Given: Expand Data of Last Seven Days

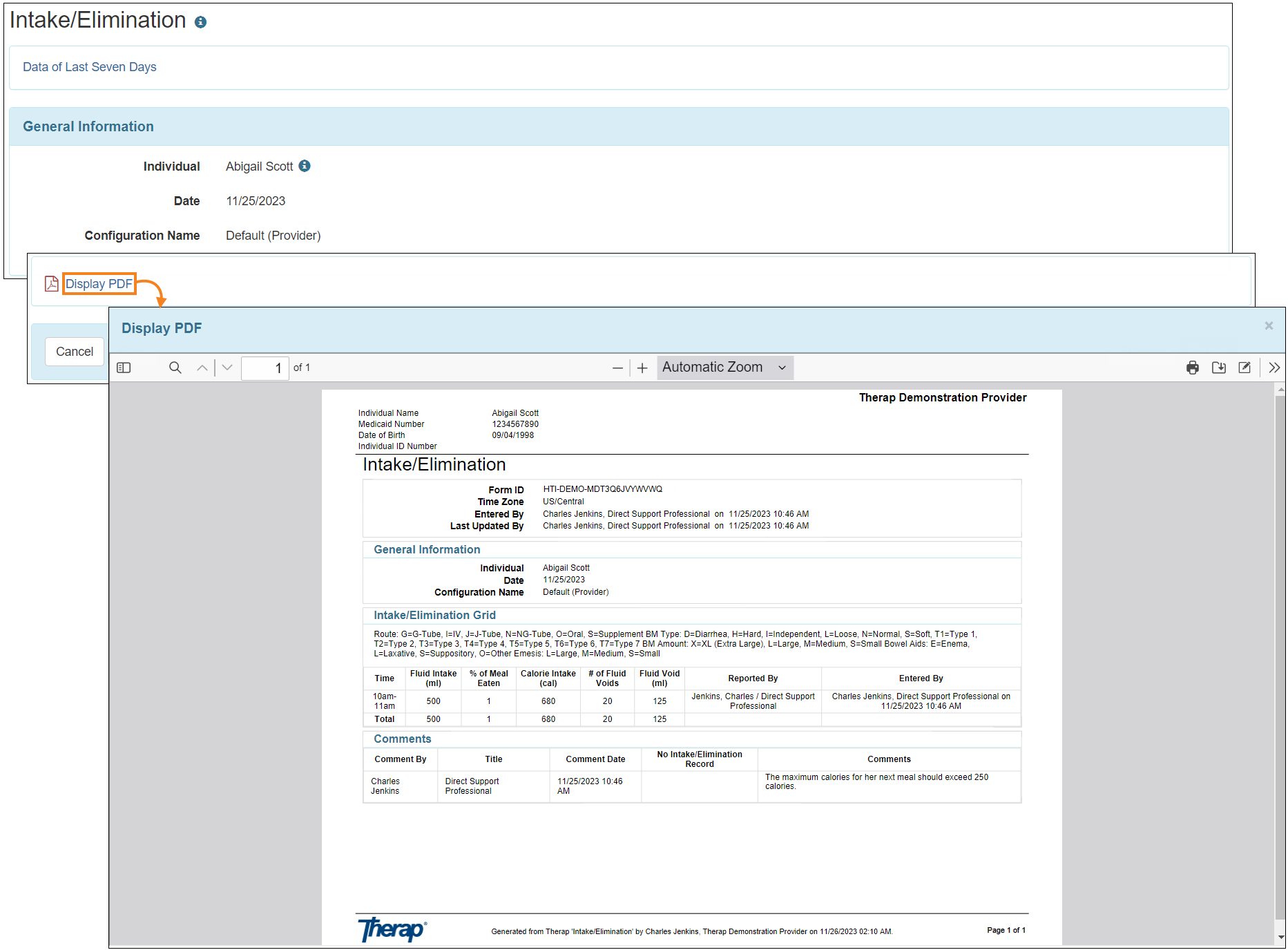Looking at the screenshot, I should pos(90,67).
